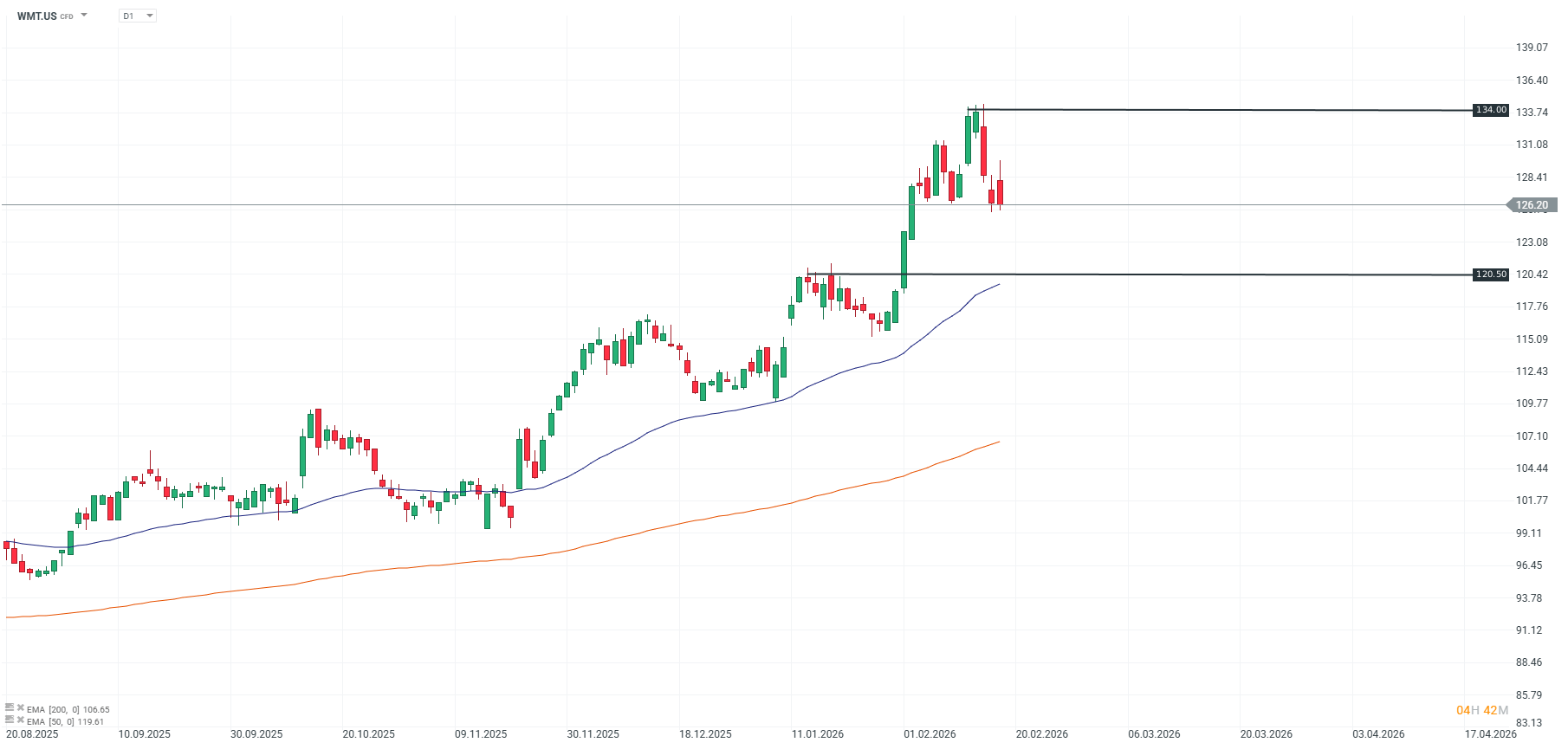Open settings icon for EMA 50 indicator
Viewport: 1568px width, 749px height.
click(x=10, y=720)
